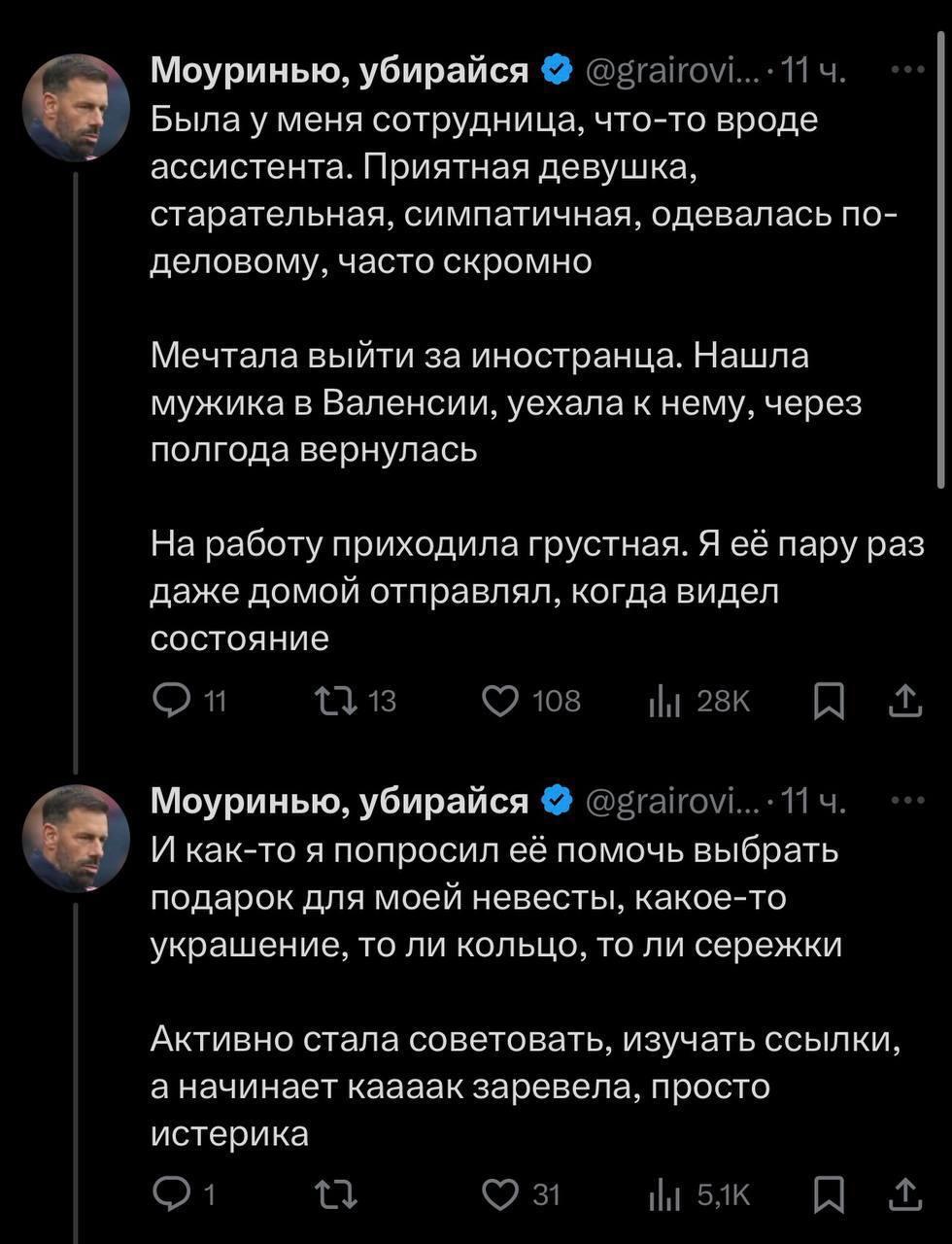Repost the second tweet about the gift
Viewport: 952px width, 1244px height.
[334, 1193]
